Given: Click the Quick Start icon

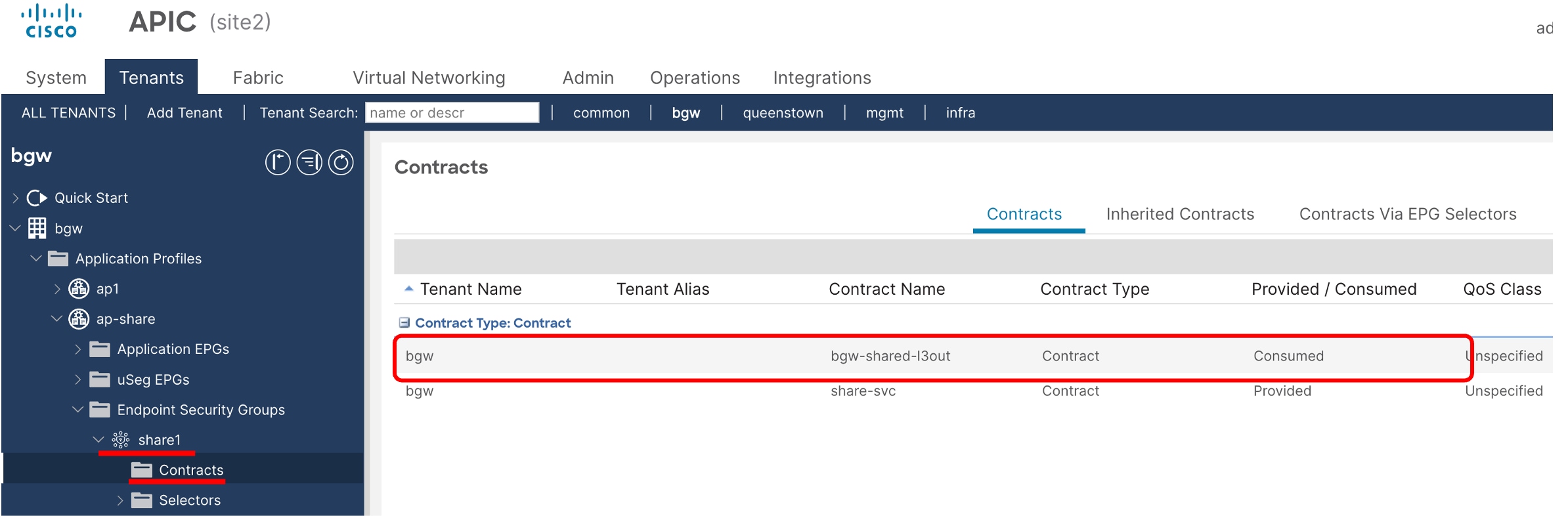Looking at the screenshot, I should point(37,198).
